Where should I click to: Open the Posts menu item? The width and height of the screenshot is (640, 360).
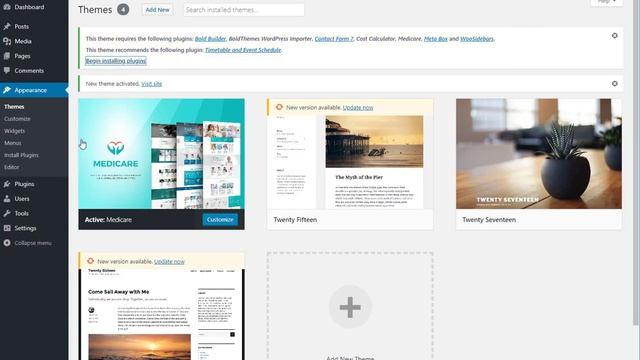coord(34,27)
